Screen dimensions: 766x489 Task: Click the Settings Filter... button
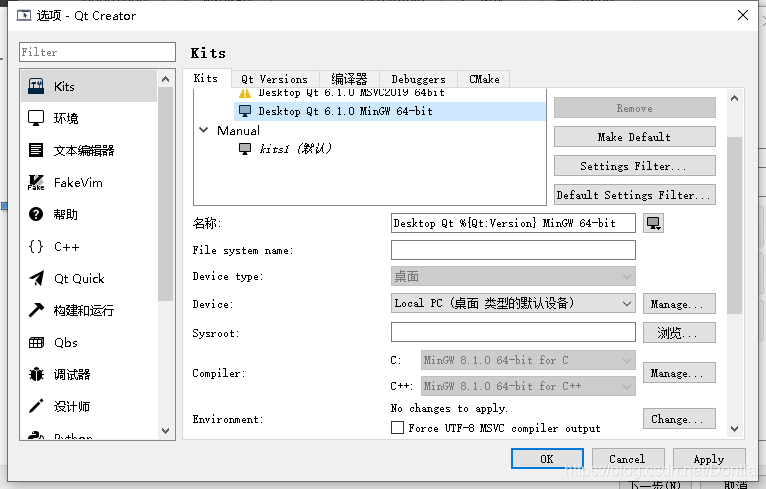pos(635,166)
